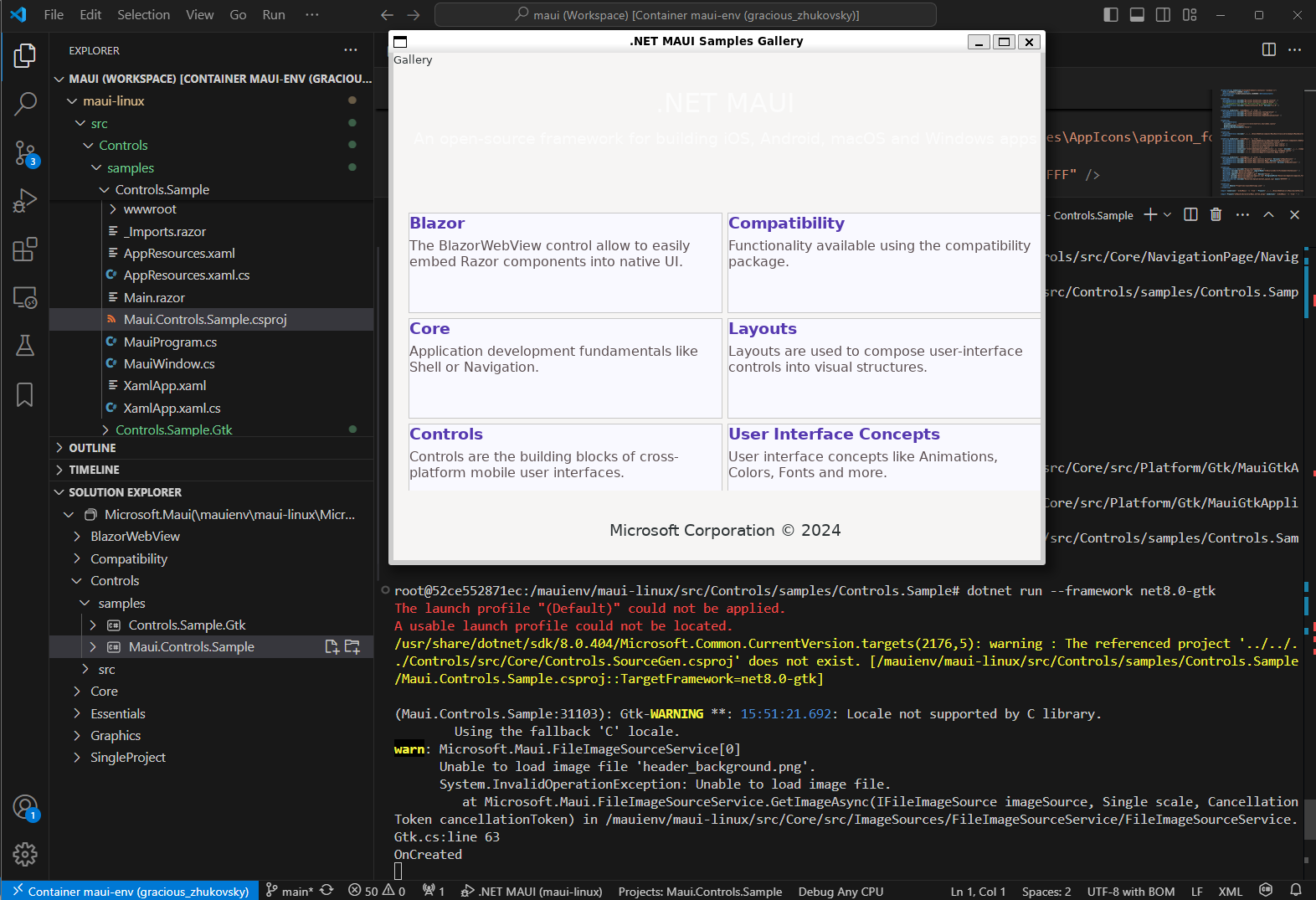Toggle Secondary Side Bar visibility
Screen dimensions: 1316x900
pyautogui.click(x=1163, y=15)
